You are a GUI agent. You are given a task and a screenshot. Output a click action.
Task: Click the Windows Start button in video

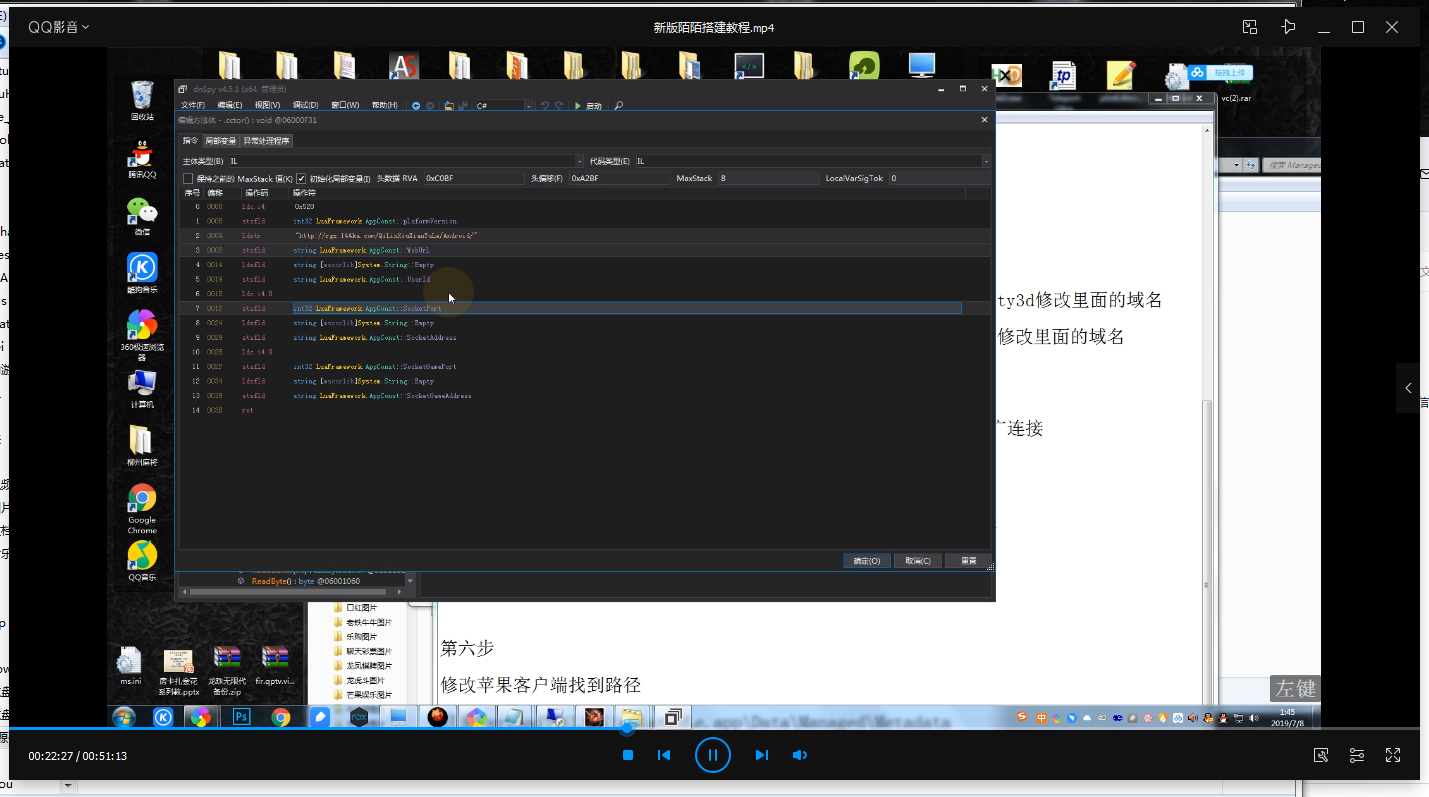click(124, 717)
